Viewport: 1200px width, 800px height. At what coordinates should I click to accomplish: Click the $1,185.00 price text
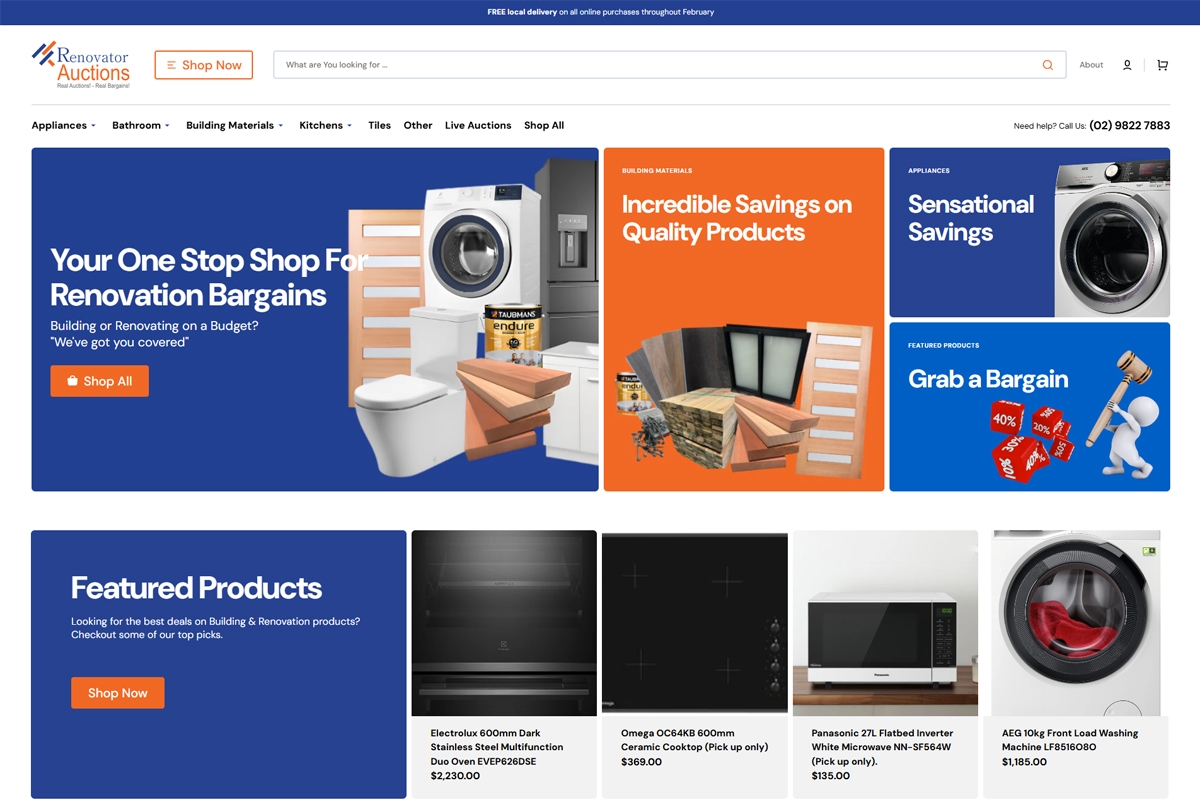1024,762
